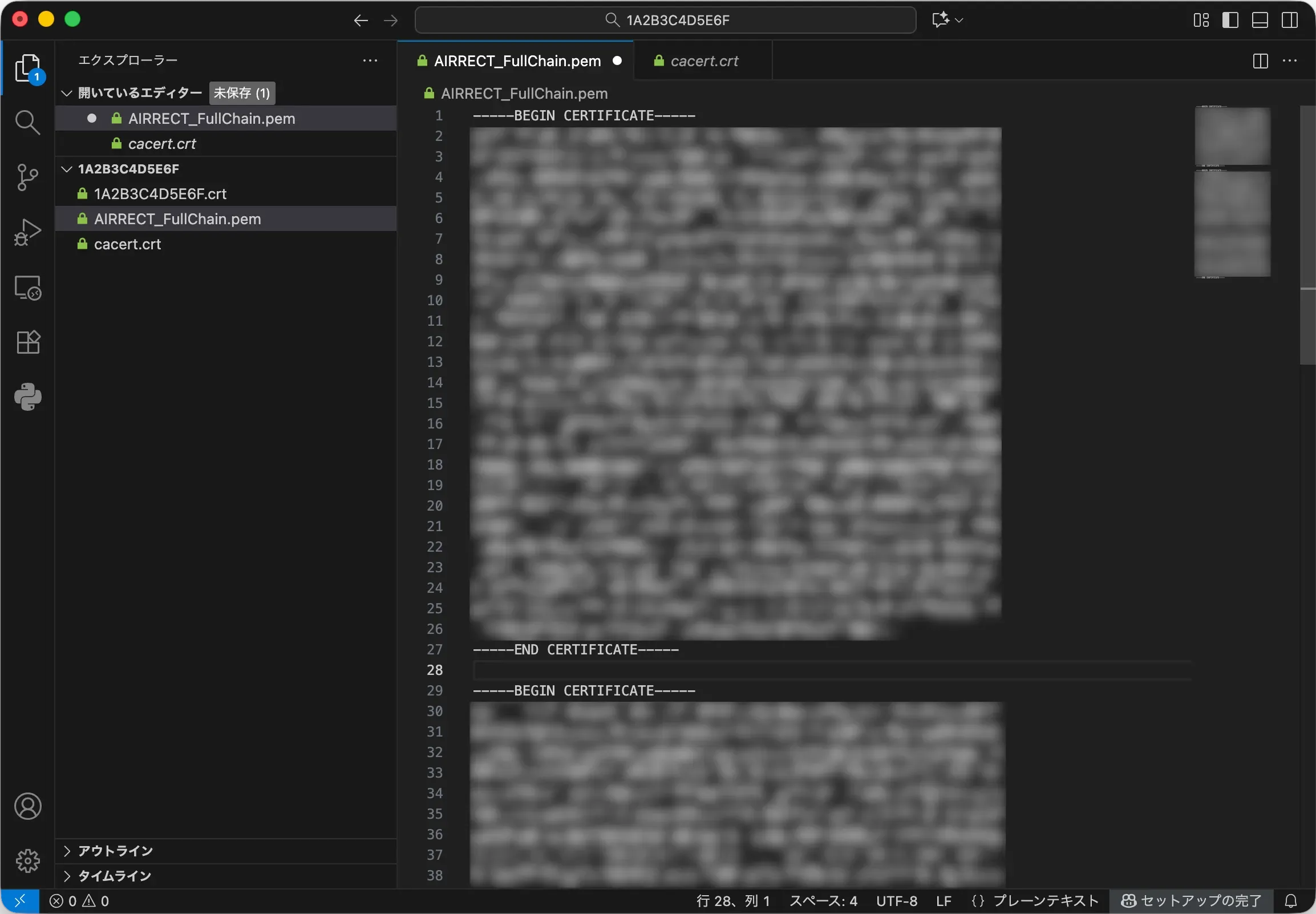Open Source Control view
The image size is (1316, 914).
[27, 177]
